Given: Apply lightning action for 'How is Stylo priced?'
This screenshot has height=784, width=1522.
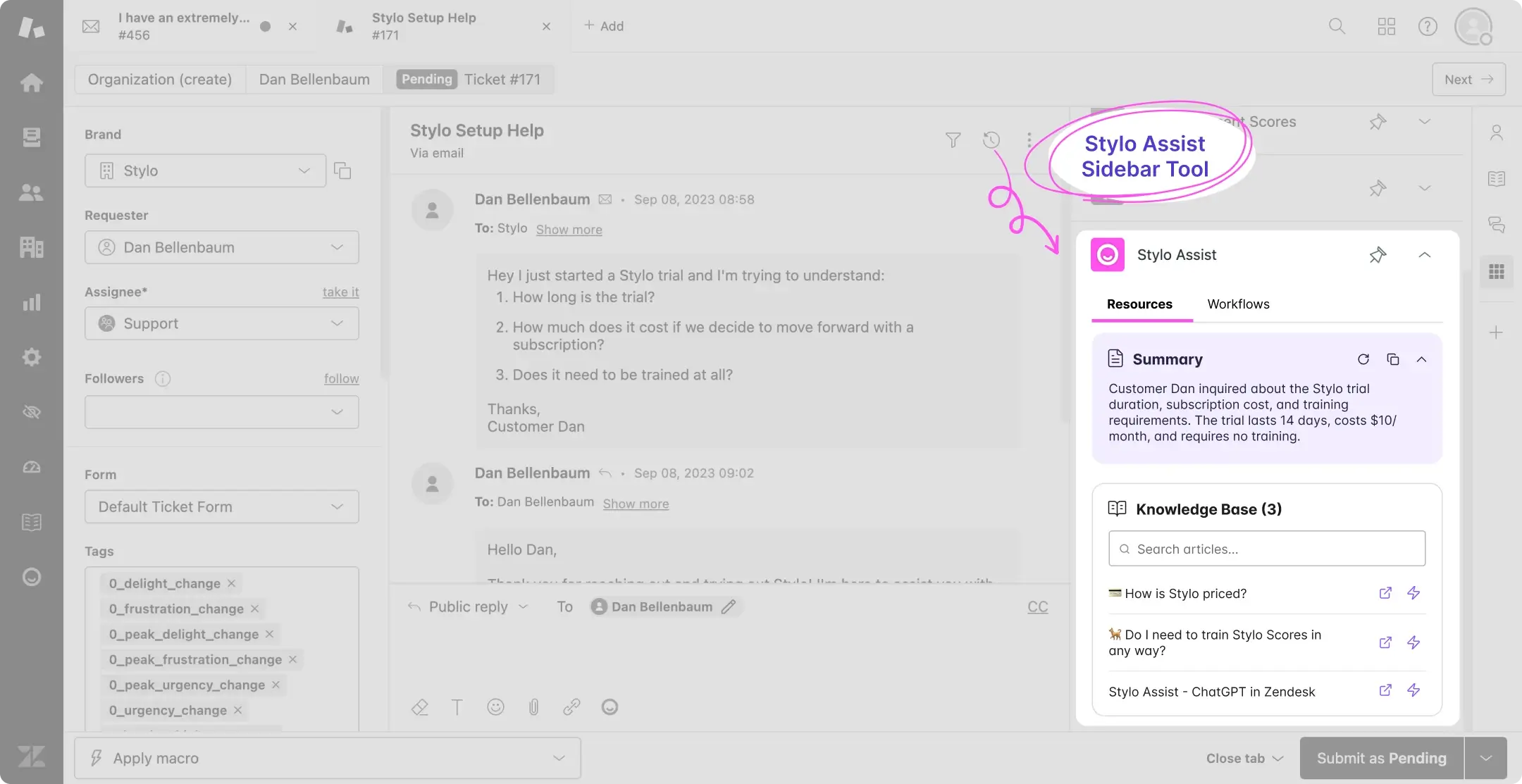Looking at the screenshot, I should point(1413,593).
